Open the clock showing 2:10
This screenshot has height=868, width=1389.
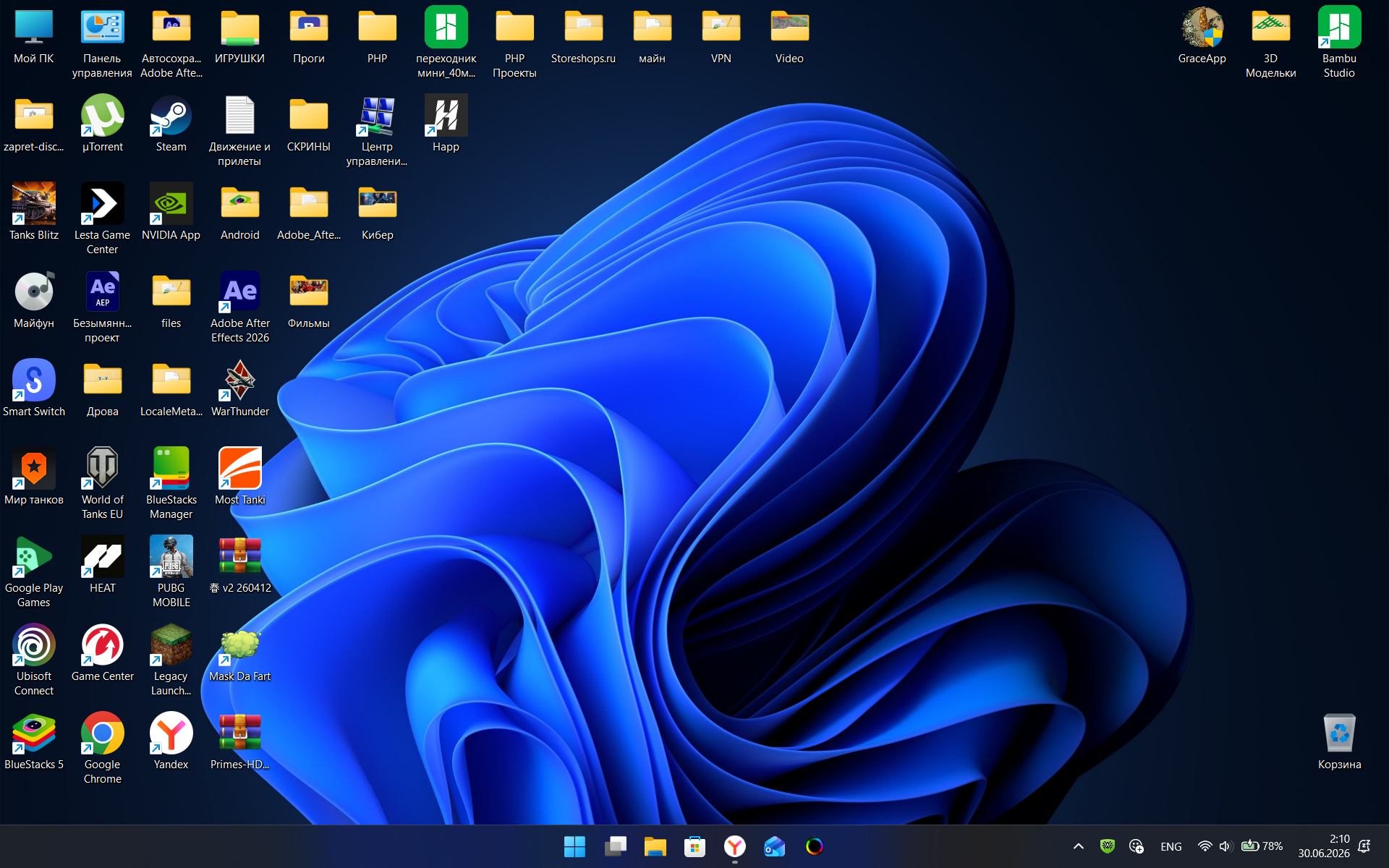[1323, 846]
